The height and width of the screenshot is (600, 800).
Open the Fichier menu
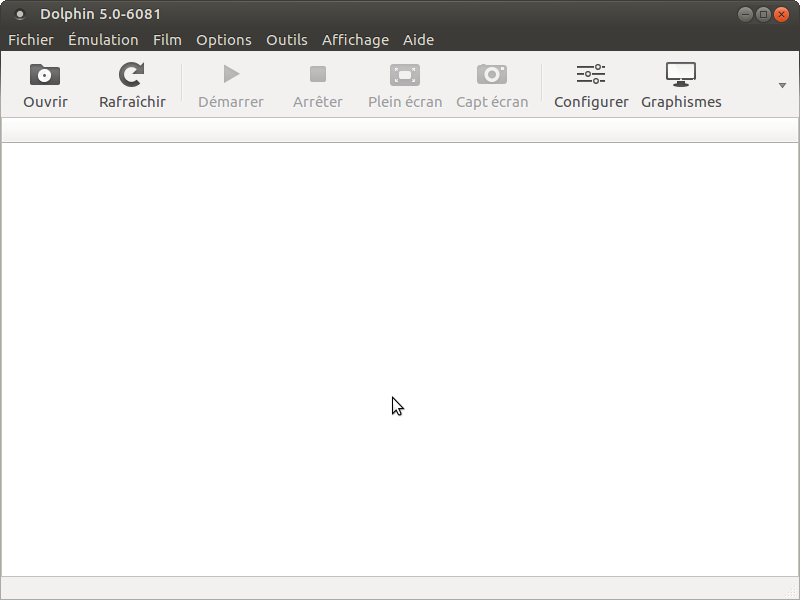tap(31, 40)
